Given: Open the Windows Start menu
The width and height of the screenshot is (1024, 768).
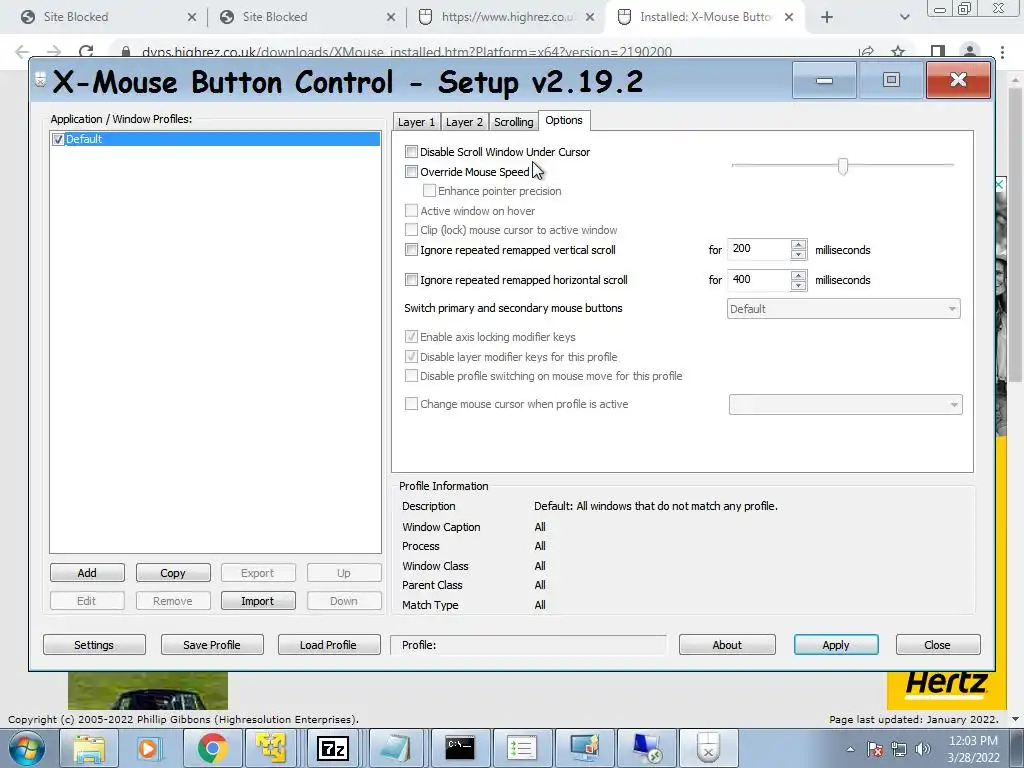Looking at the screenshot, I should [x=25, y=748].
